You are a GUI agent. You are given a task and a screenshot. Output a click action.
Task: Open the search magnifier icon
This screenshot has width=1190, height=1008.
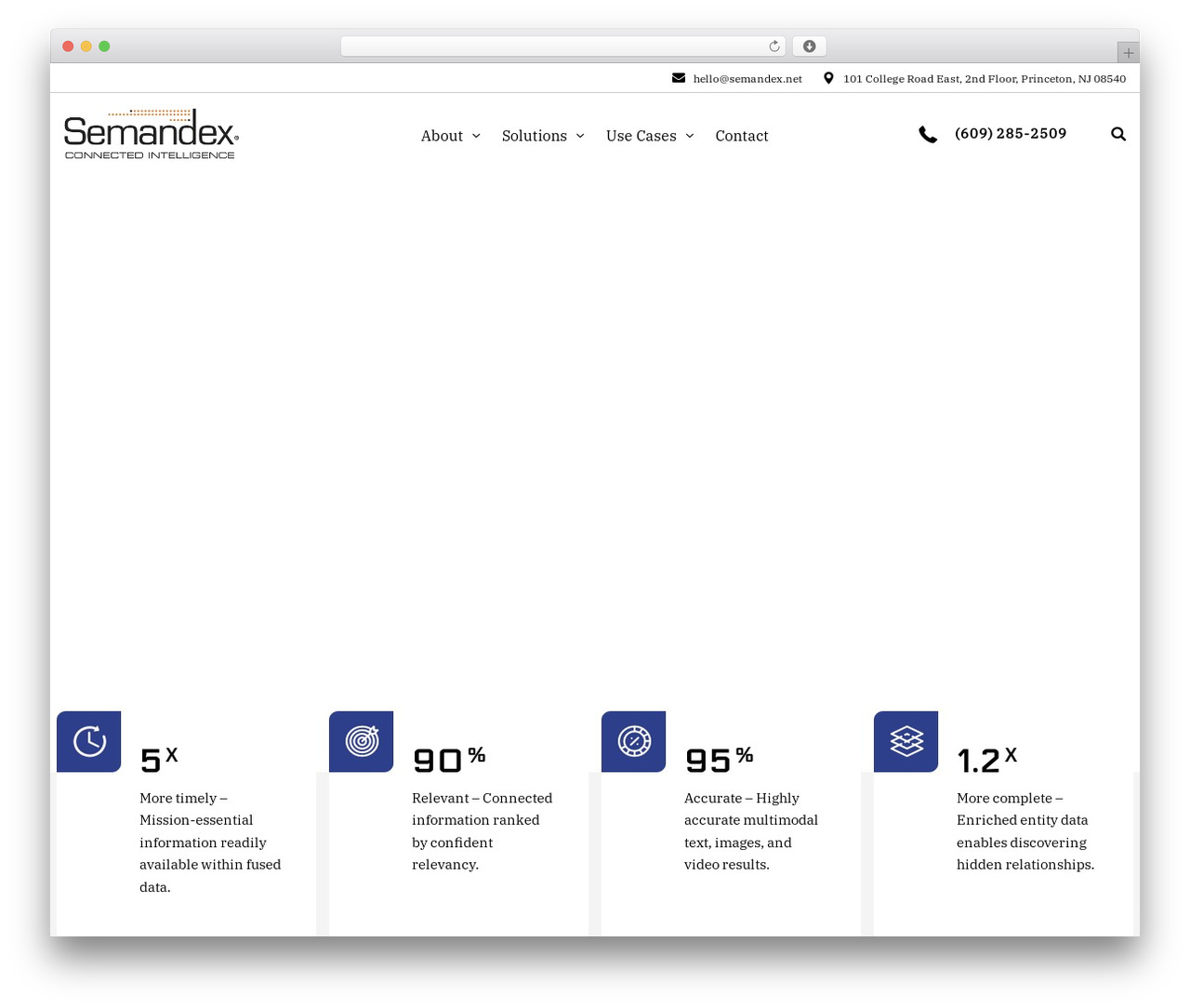point(1118,134)
